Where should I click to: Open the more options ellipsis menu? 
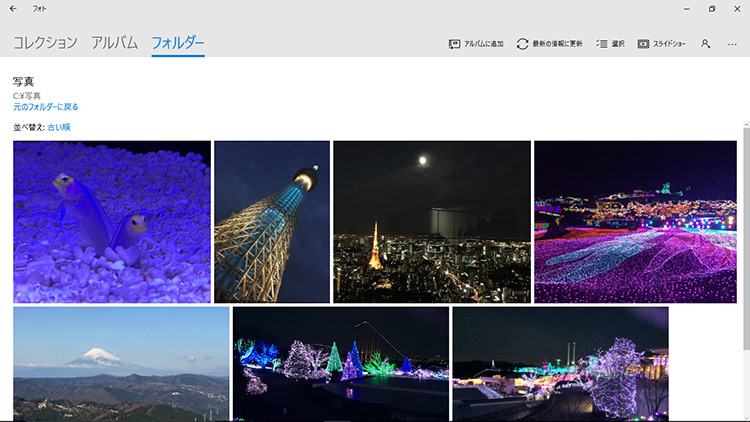pos(732,44)
